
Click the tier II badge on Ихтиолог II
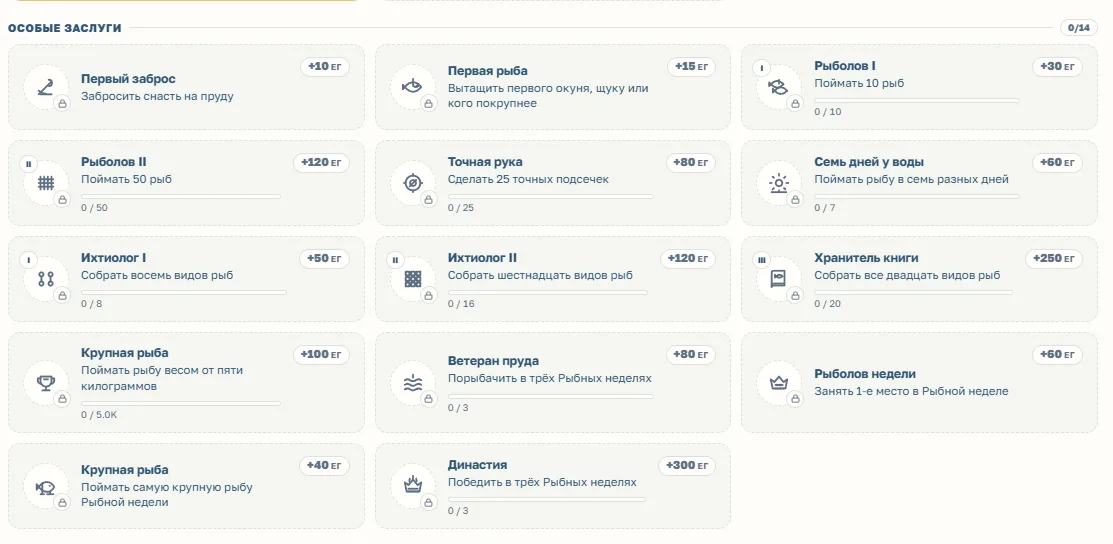click(395, 260)
